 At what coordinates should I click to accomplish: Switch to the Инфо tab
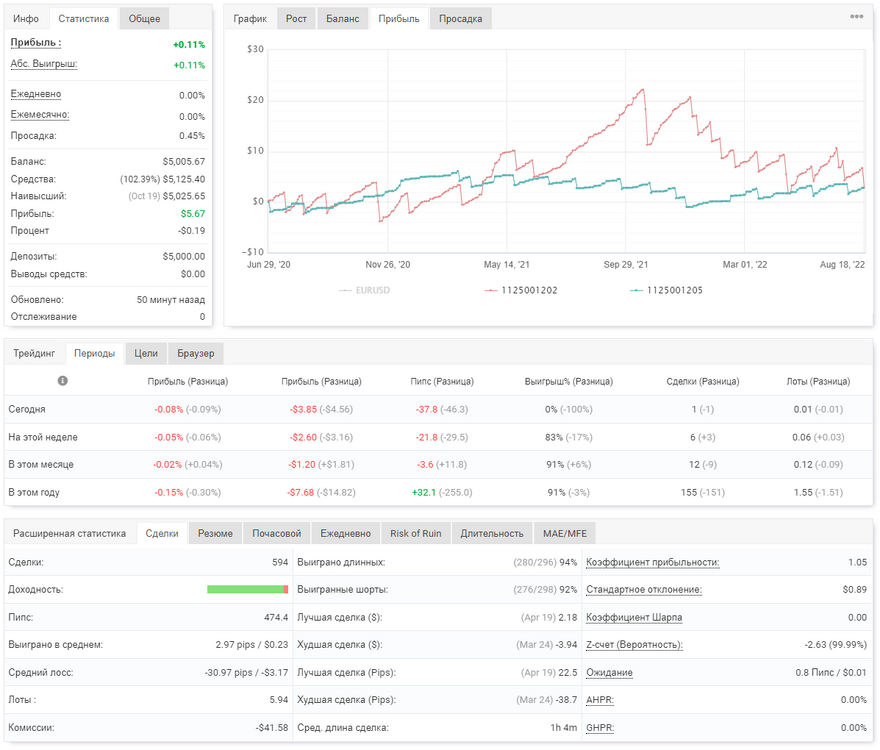tap(26, 19)
